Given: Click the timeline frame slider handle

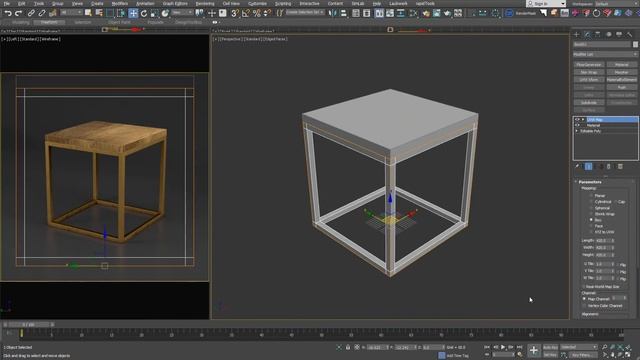Looking at the screenshot, I should pyautogui.click(x=29, y=324).
